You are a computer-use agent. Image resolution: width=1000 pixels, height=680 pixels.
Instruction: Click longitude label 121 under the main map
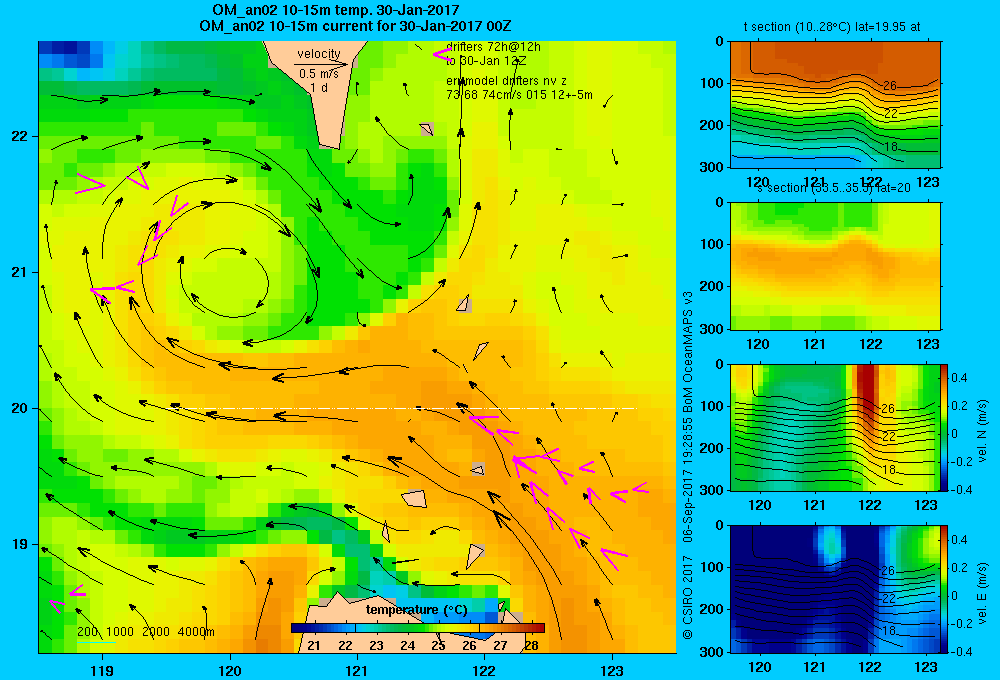click(x=357, y=670)
